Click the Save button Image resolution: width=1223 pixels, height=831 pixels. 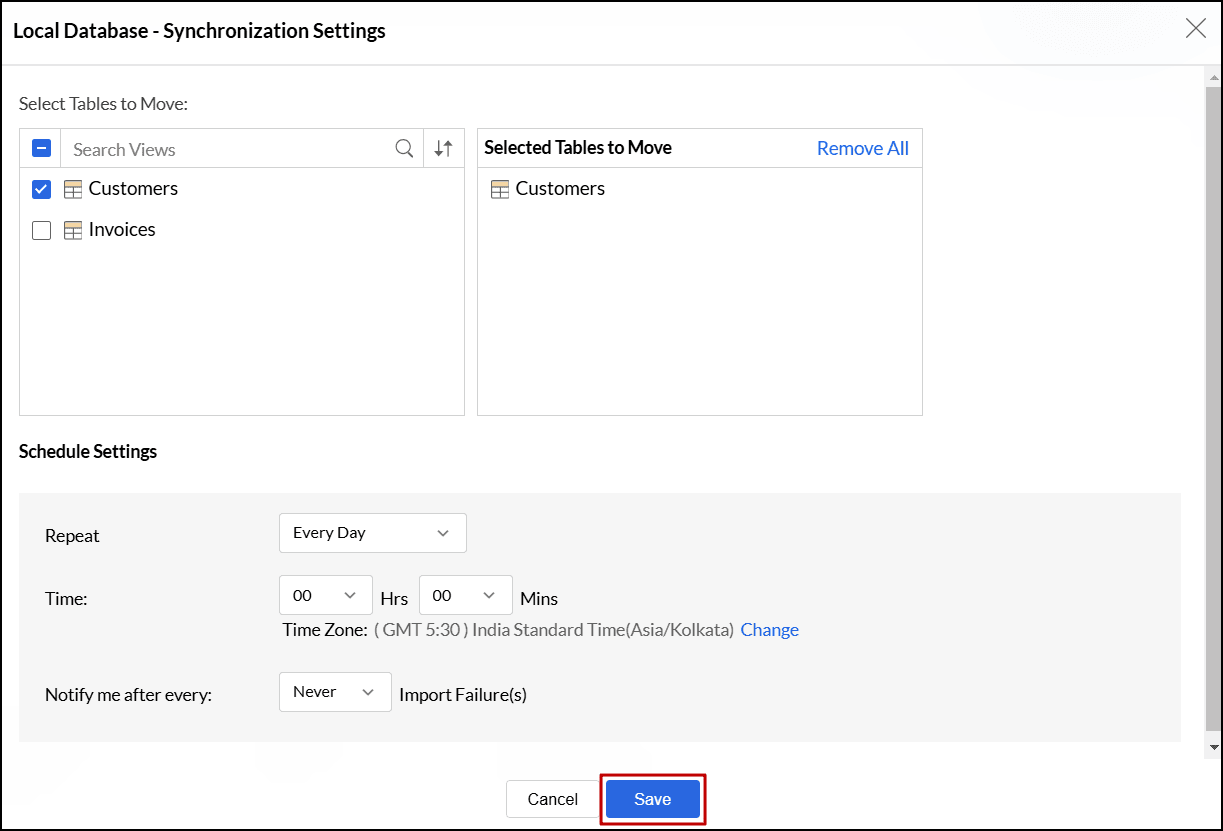click(652, 799)
